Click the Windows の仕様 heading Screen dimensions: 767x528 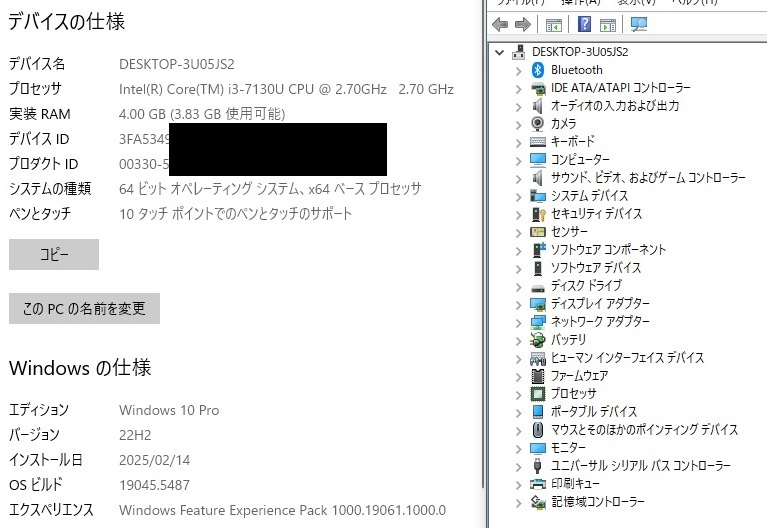coord(80,367)
